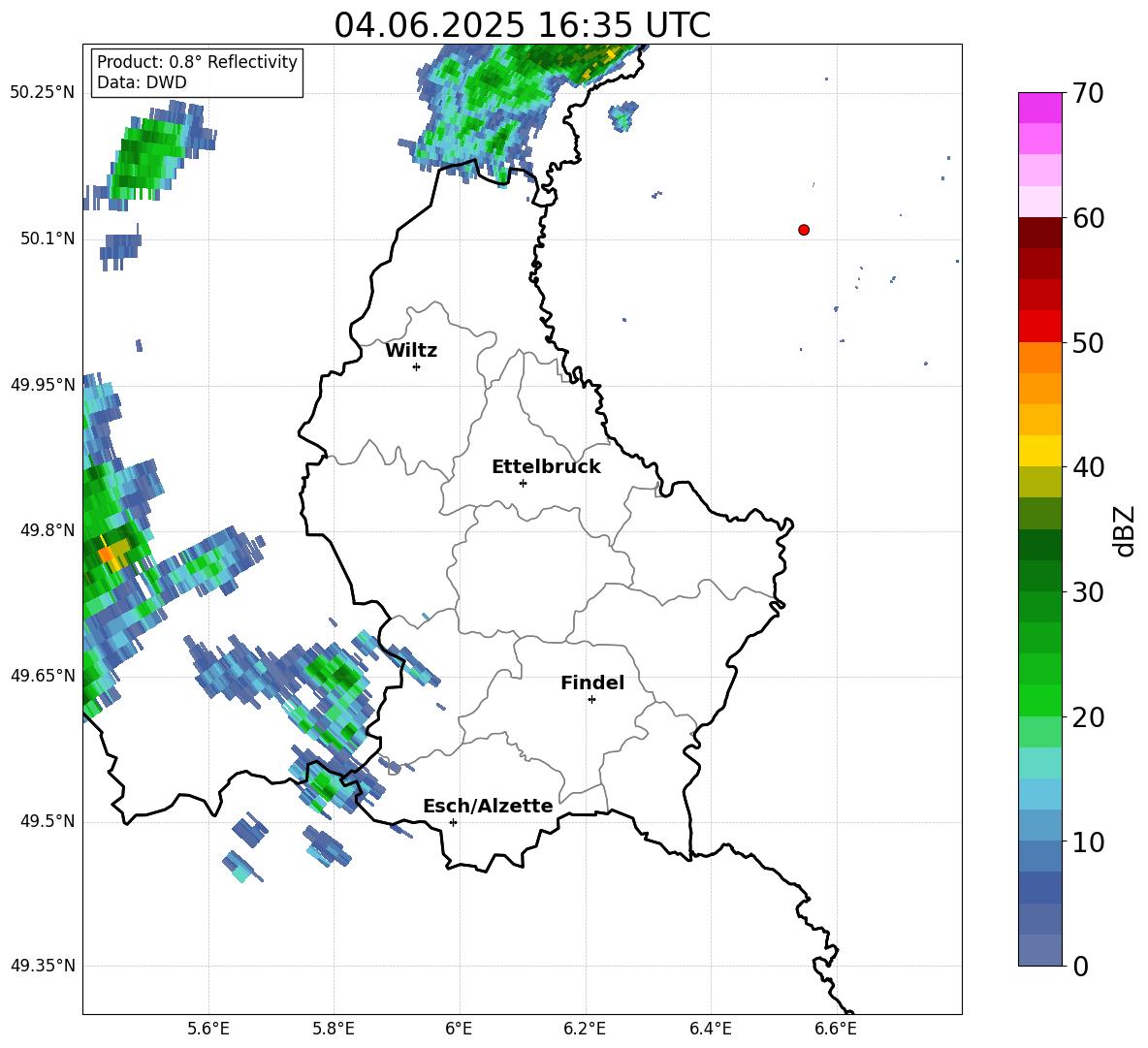Viewport: 1148px width, 1048px height.
Task: Select the 'Findel' label text
Action: [592, 683]
